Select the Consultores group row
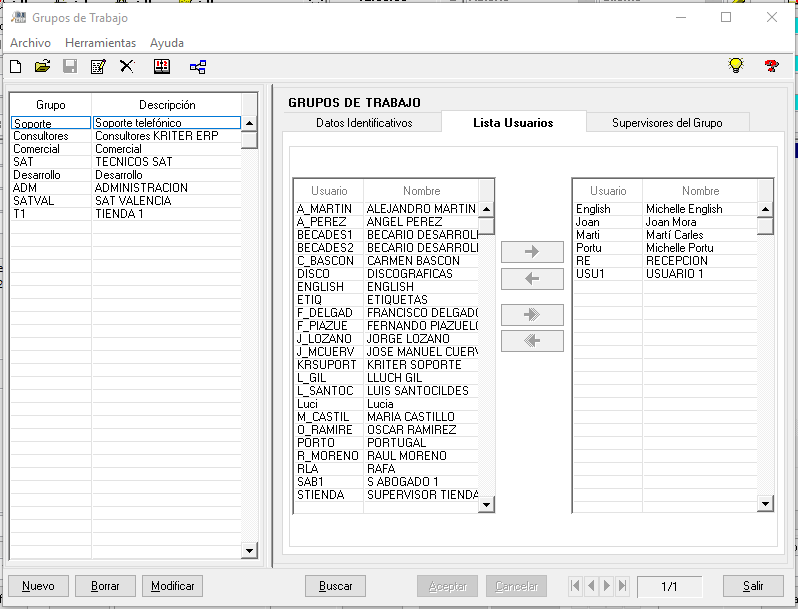This screenshot has width=798, height=609. [126, 136]
